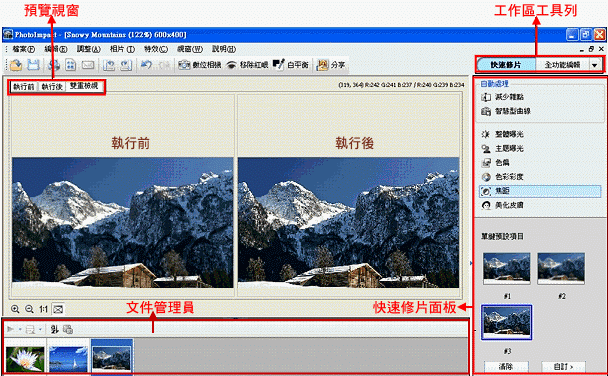Screen dimensions: 608x376
Task: Select the 美化皮膚 beautify skin option
Action: [x=502, y=205]
